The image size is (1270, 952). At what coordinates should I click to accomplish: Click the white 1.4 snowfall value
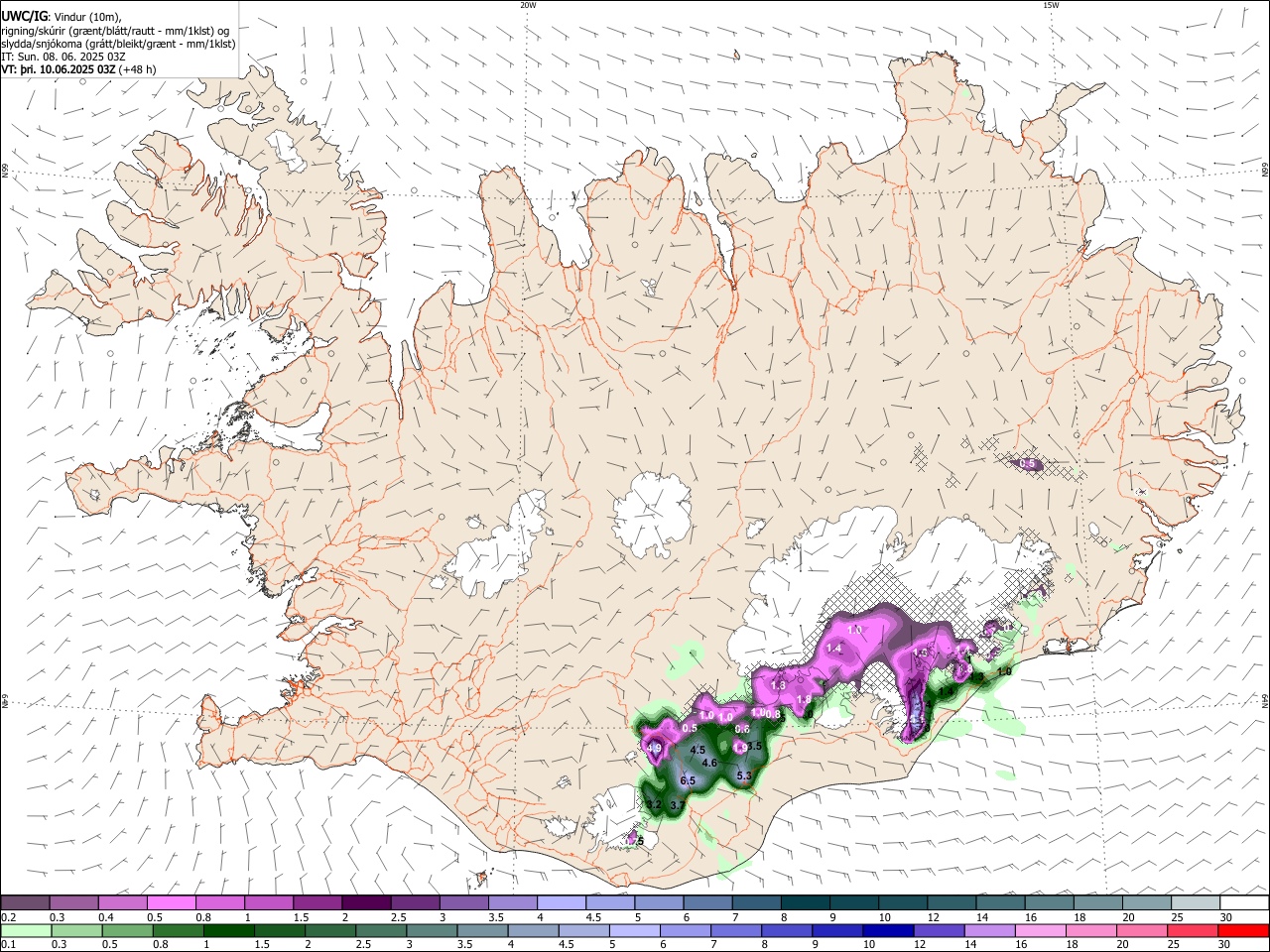click(833, 649)
